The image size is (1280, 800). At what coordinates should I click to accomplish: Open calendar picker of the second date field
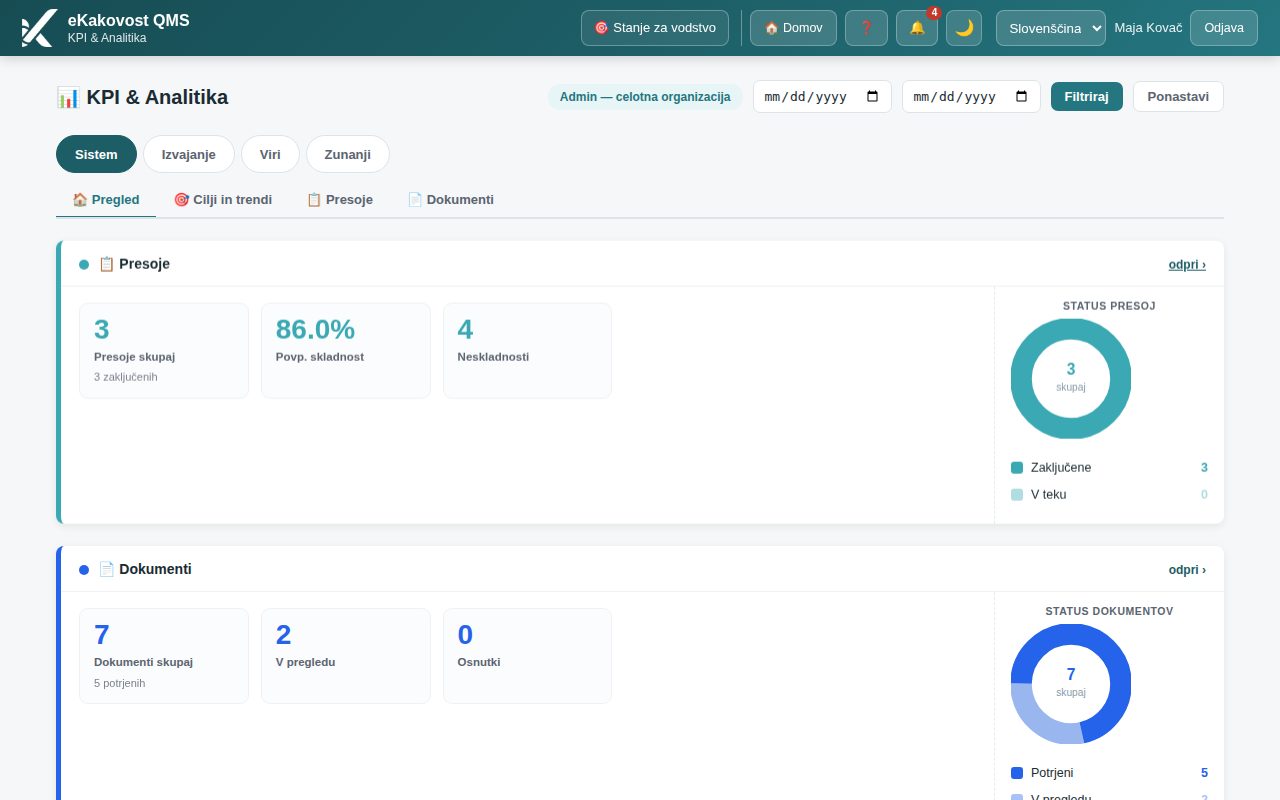(1021, 97)
